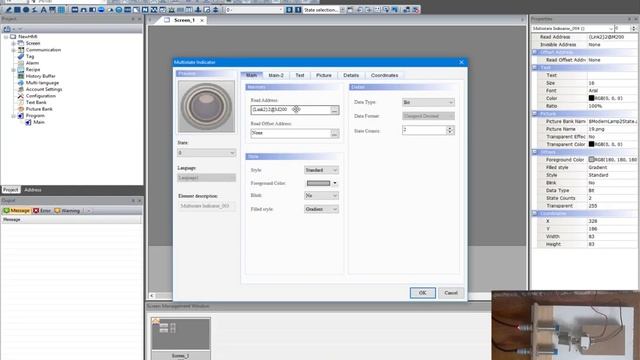Select Main under Program
640x360 pixels.
tap(39, 122)
